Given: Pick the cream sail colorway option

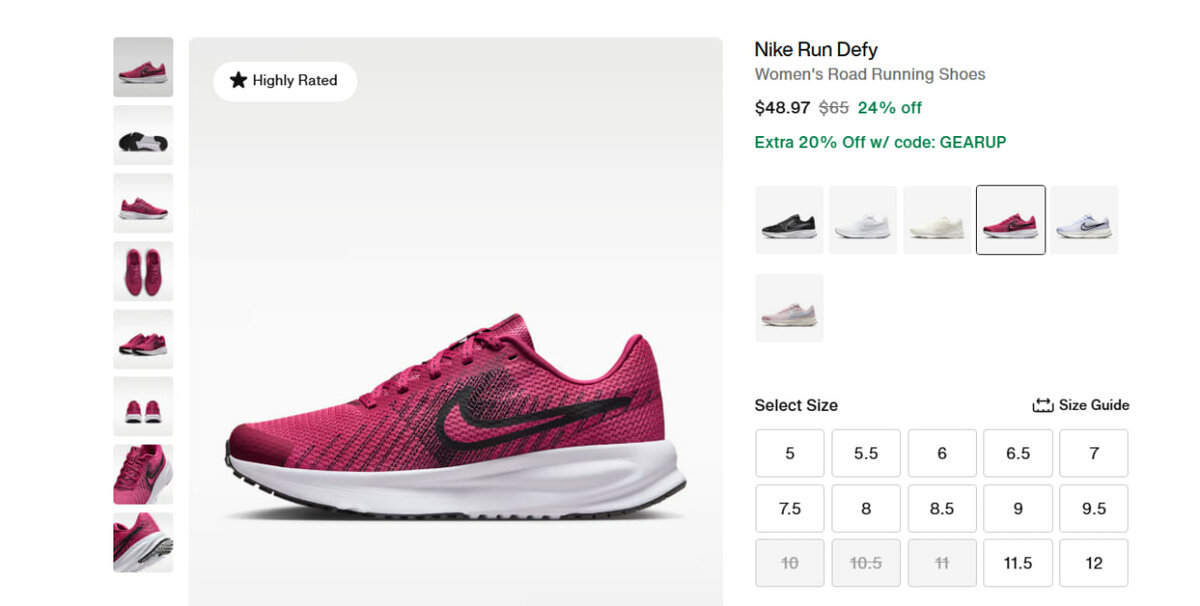Looking at the screenshot, I should click(937, 220).
